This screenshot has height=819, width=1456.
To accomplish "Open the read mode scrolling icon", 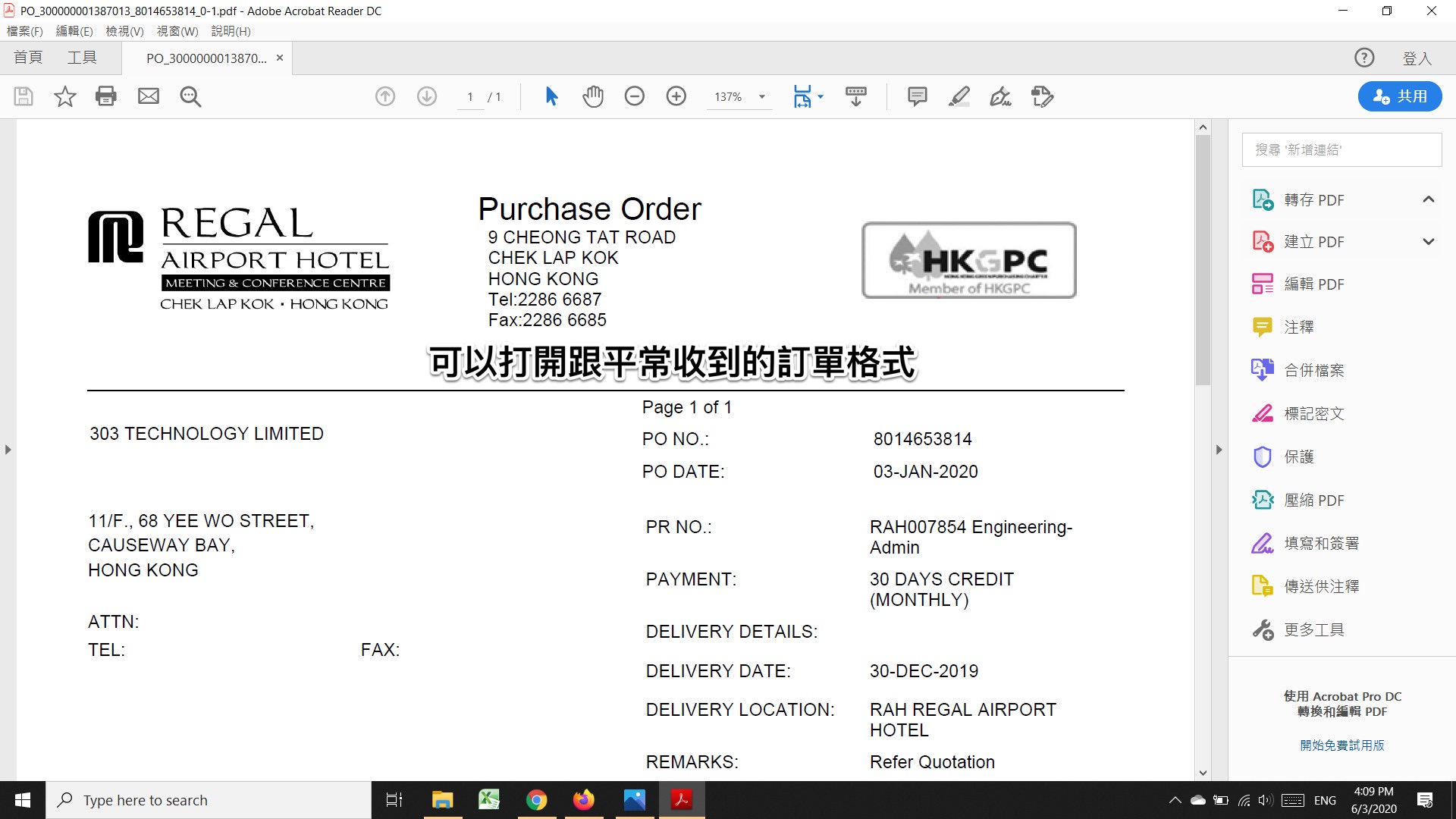I will (856, 96).
